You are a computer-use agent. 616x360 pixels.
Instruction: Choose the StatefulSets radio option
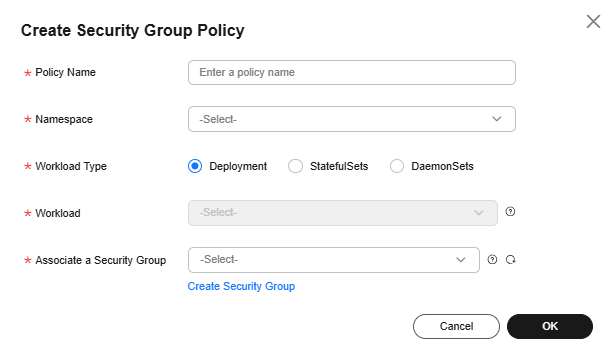tap(295, 166)
